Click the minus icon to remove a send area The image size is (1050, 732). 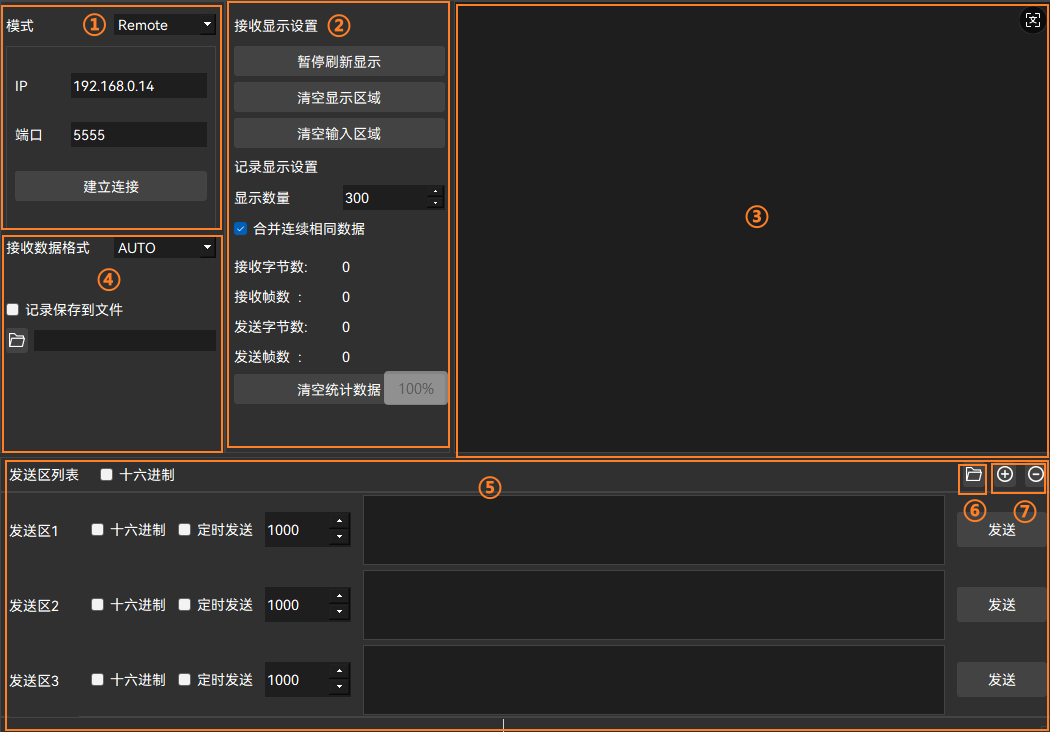coord(1036,475)
